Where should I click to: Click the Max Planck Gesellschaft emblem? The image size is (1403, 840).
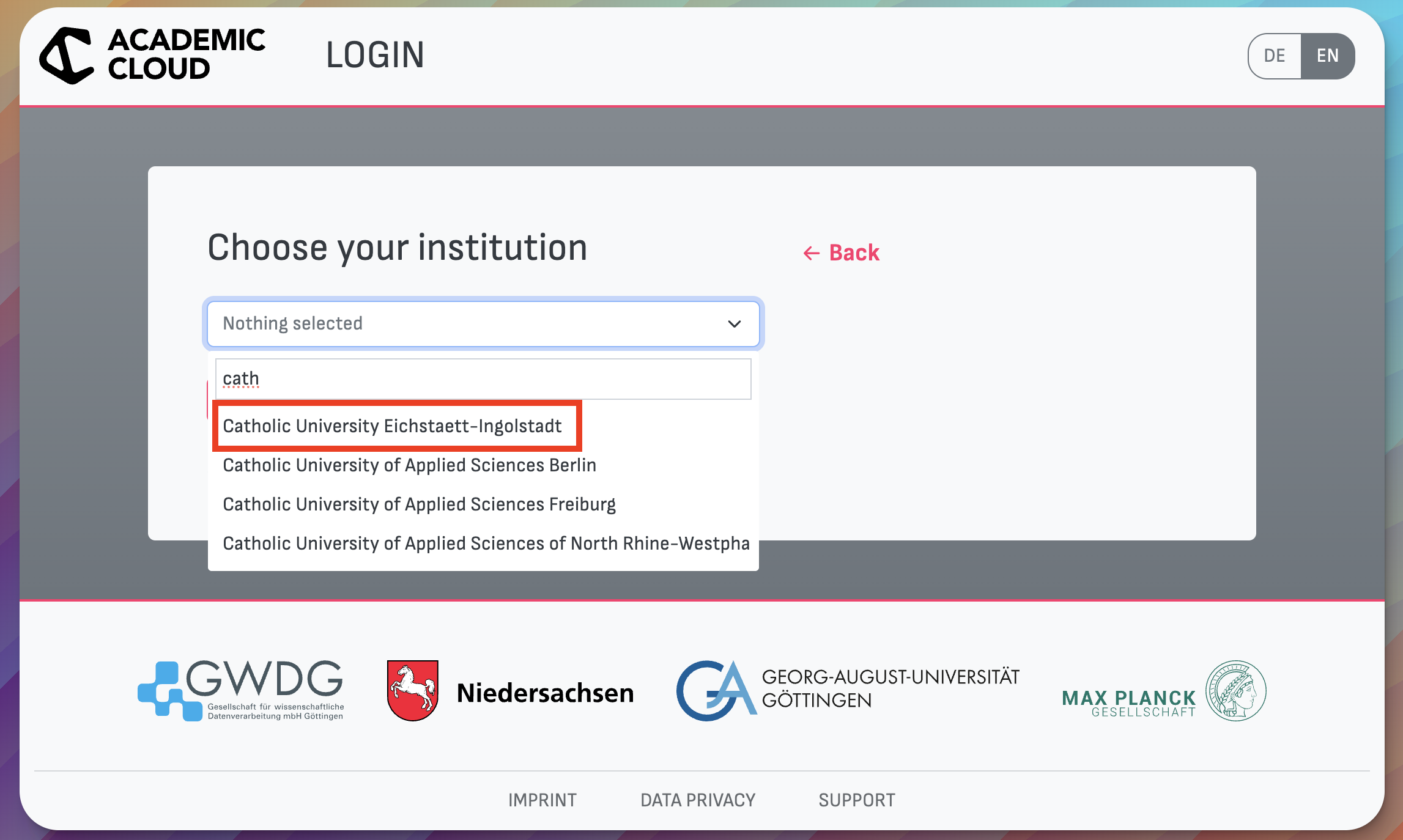(x=1235, y=690)
